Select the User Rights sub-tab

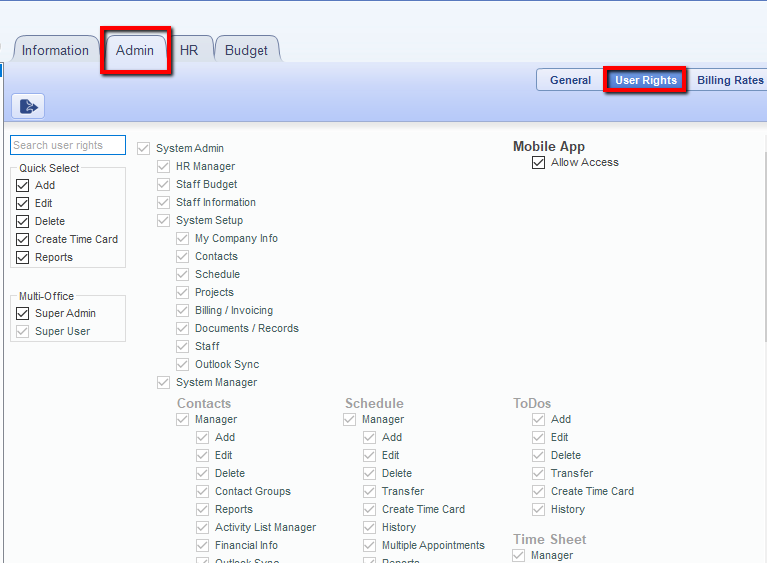tap(646, 80)
